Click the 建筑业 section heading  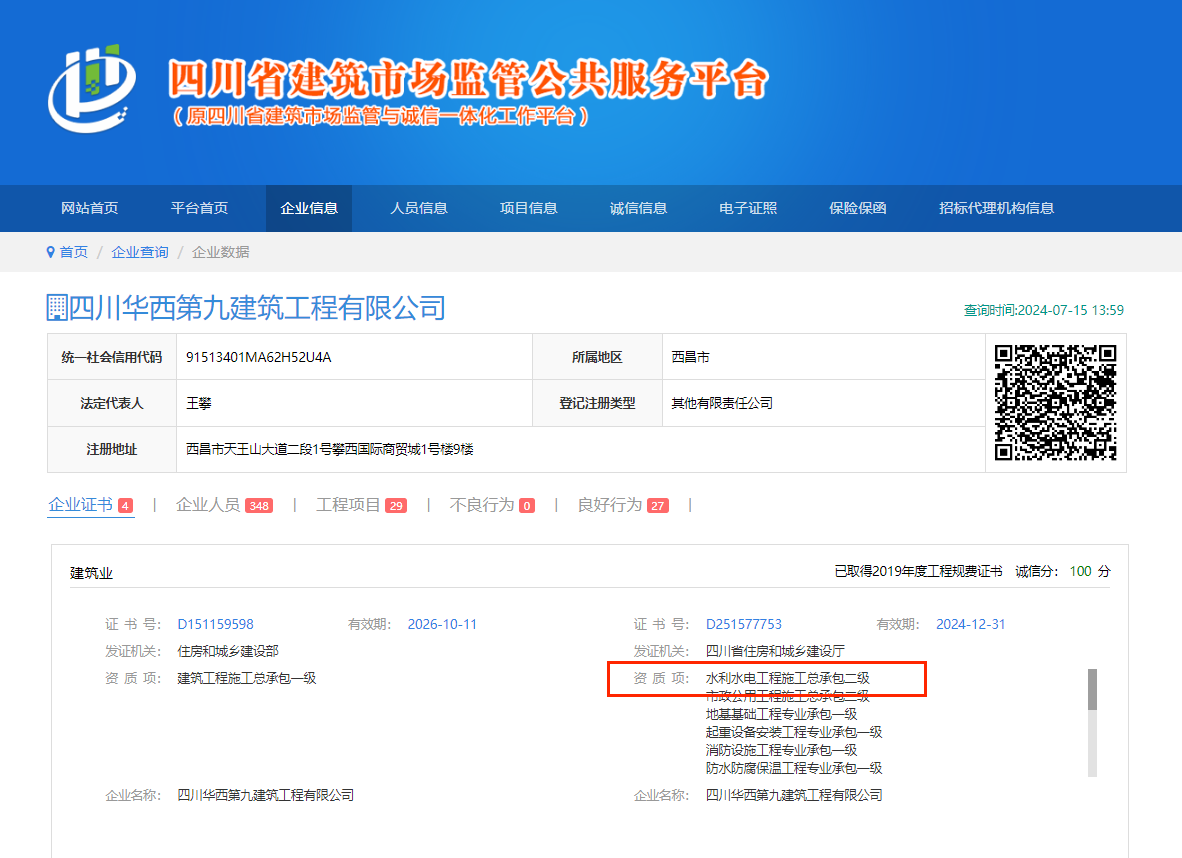tap(91, 573)
